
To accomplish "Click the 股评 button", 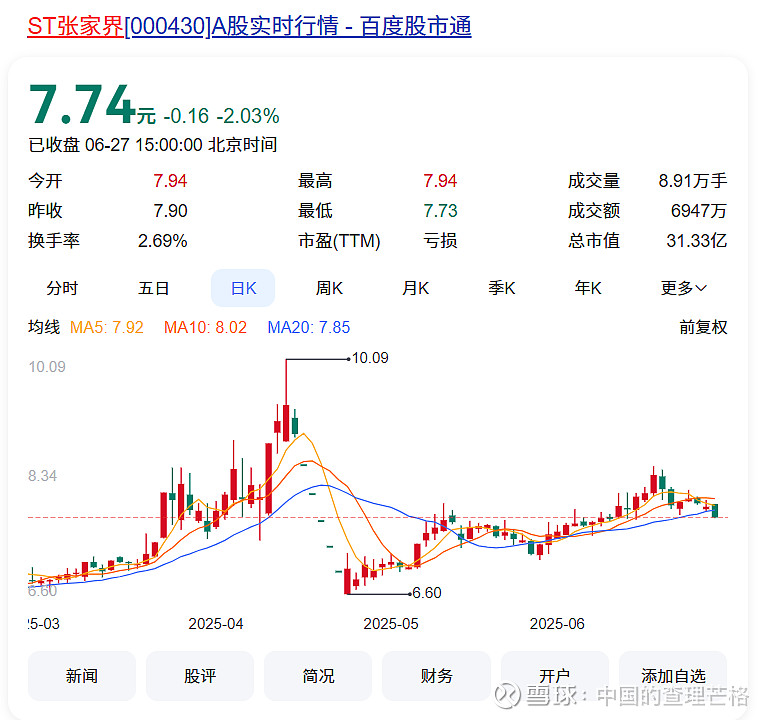I will tap(200, 676).
